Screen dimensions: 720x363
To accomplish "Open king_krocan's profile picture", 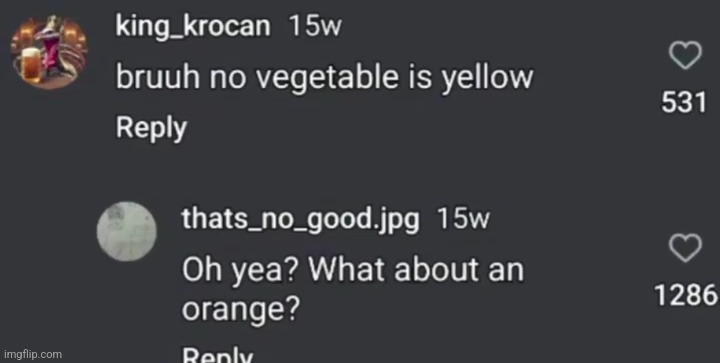I will point(49,52).
